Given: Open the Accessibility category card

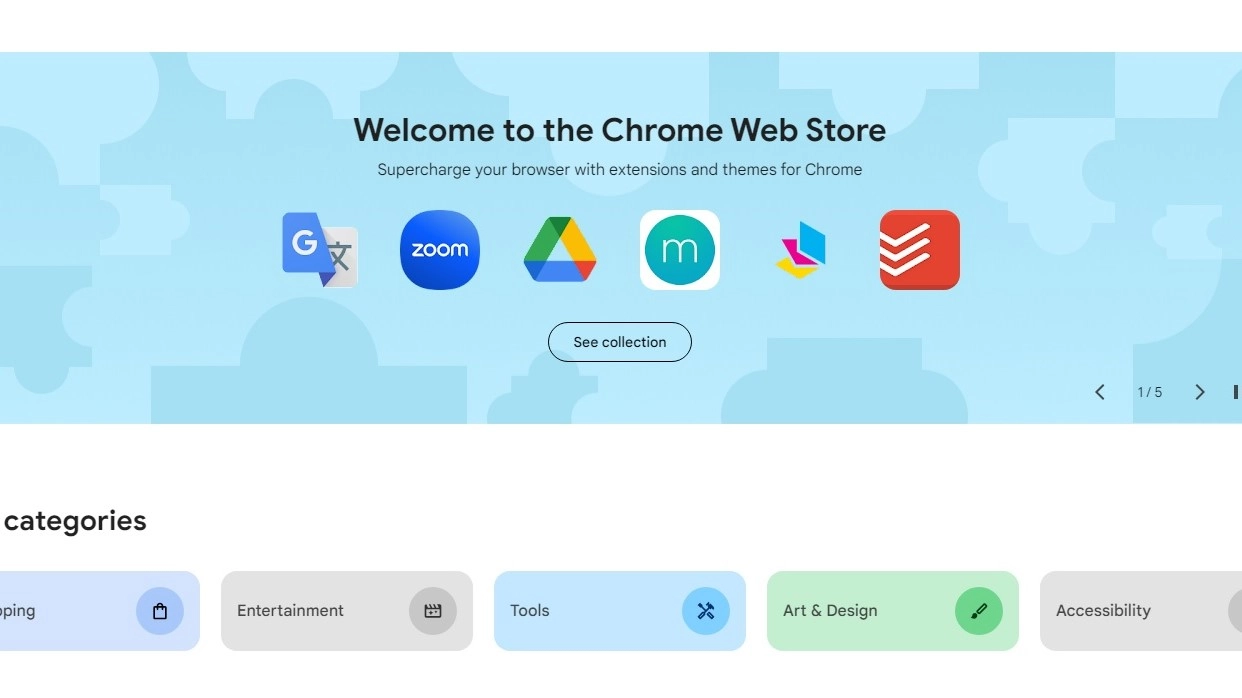Looking at the screenshot, I should click(x=1141, y=611).
